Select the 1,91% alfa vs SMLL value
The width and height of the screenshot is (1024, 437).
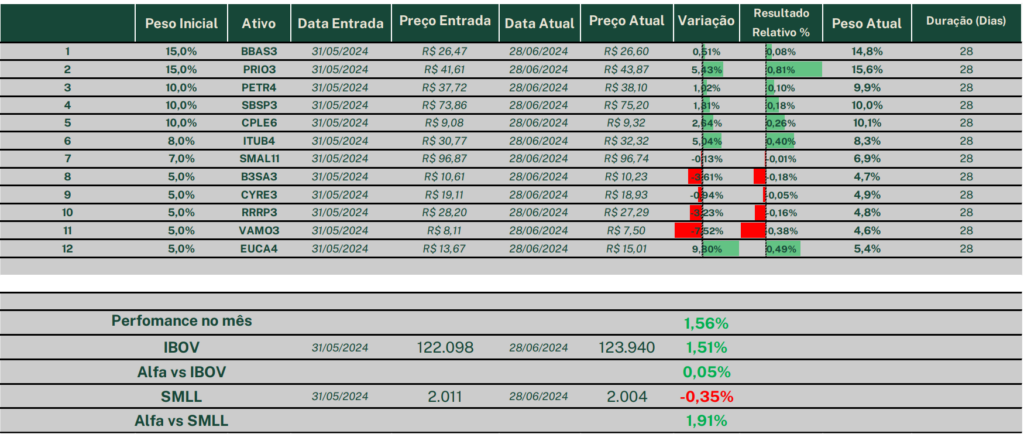706,421
